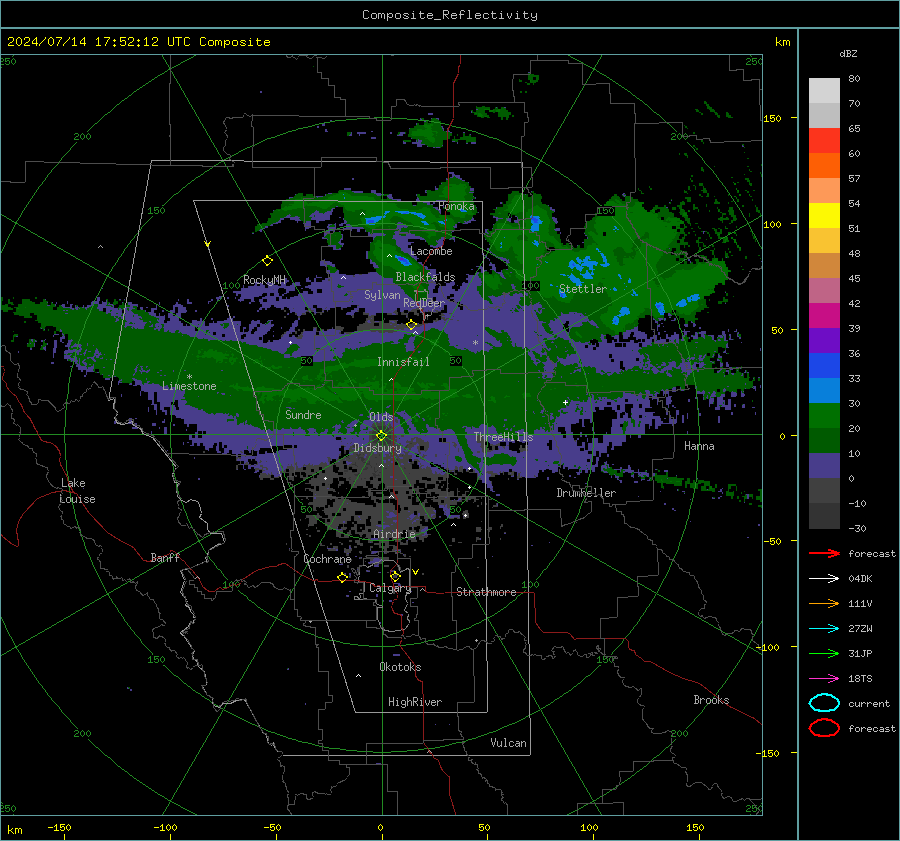Select the 36 dBZ blue swatch
The width and height of the screenshot is (900, 841).
point(824,365)
